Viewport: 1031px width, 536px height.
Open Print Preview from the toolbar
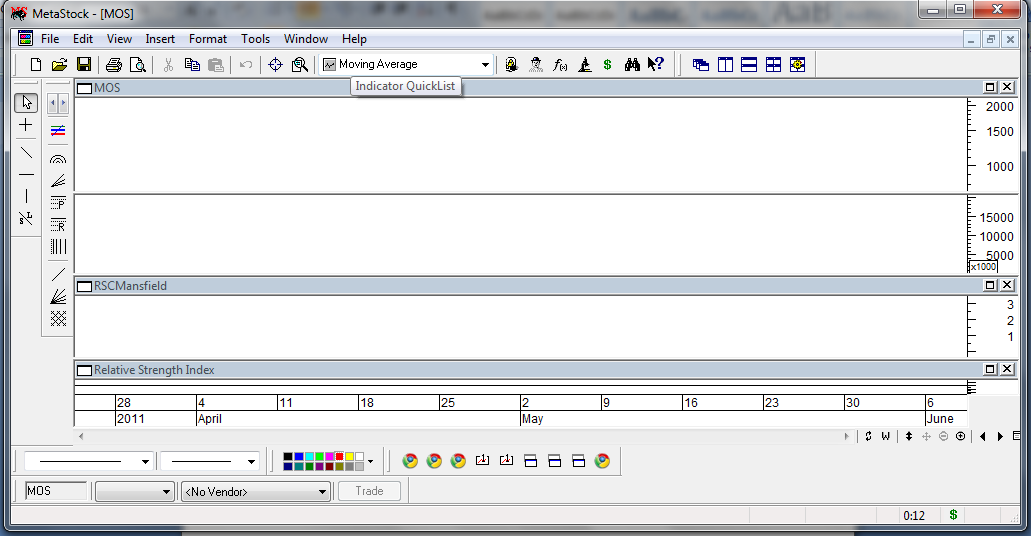click(137, 64)
